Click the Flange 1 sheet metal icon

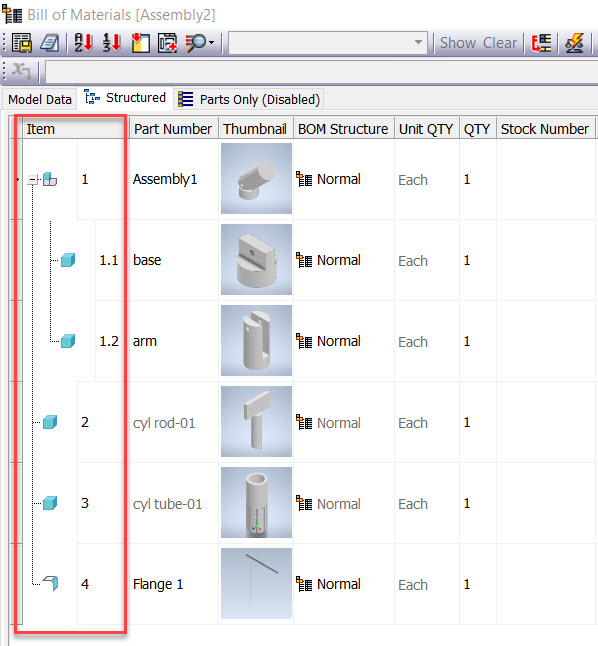(x=50, y=583)
